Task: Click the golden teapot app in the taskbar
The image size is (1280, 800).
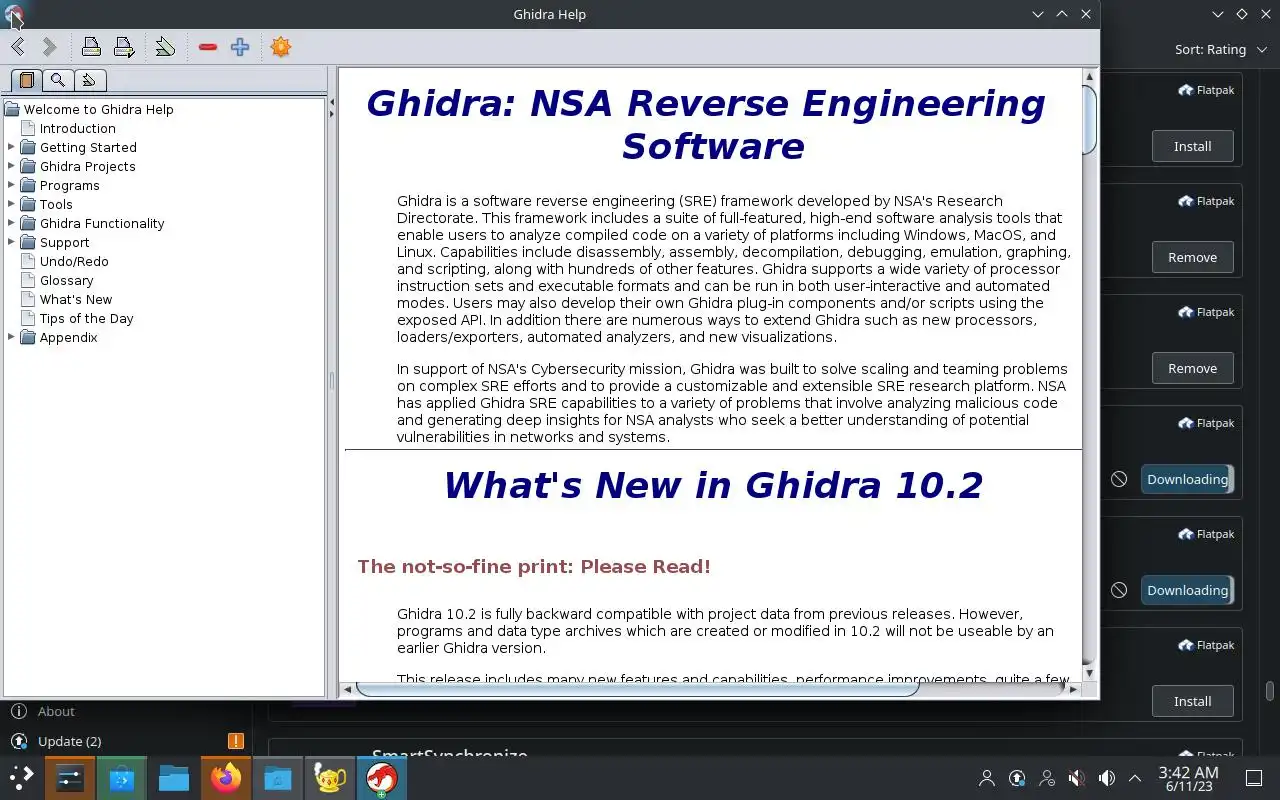Action: pyautogui.click(x=330, y=778)
